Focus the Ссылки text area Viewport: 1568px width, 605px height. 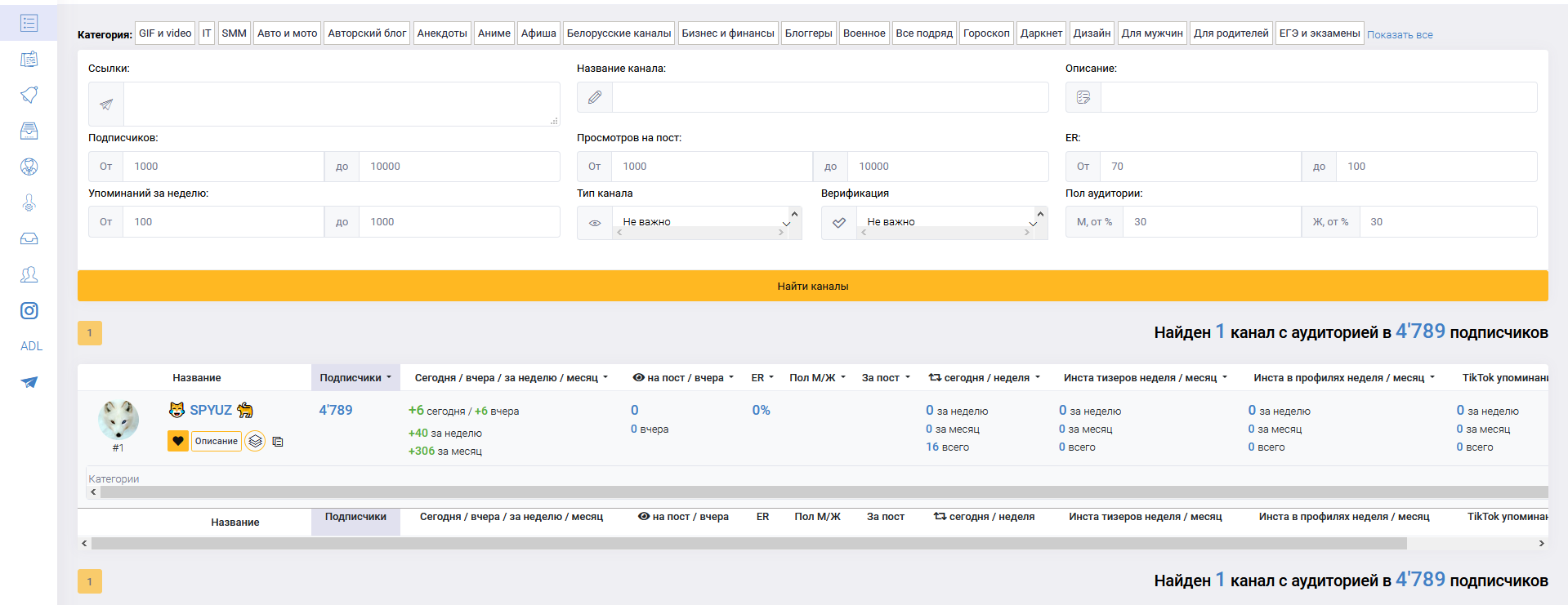point(342,104)
